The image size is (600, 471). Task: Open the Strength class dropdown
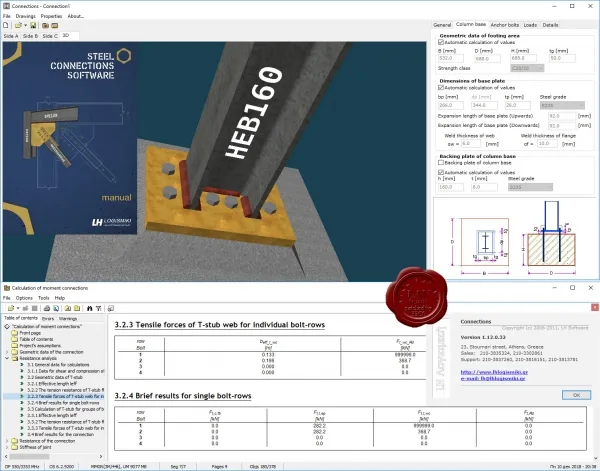[x=527, y=68]
